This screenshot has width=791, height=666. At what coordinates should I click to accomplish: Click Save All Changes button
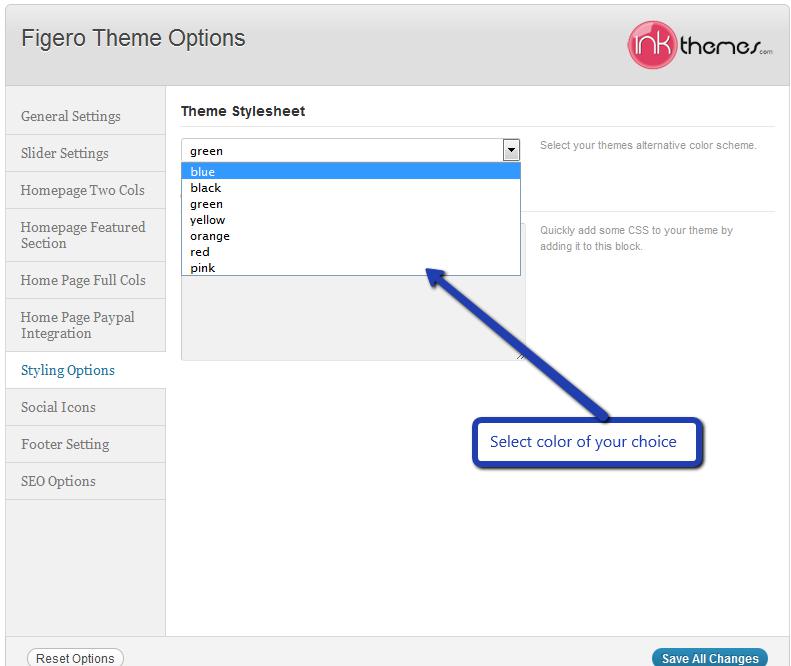point(710,658)
